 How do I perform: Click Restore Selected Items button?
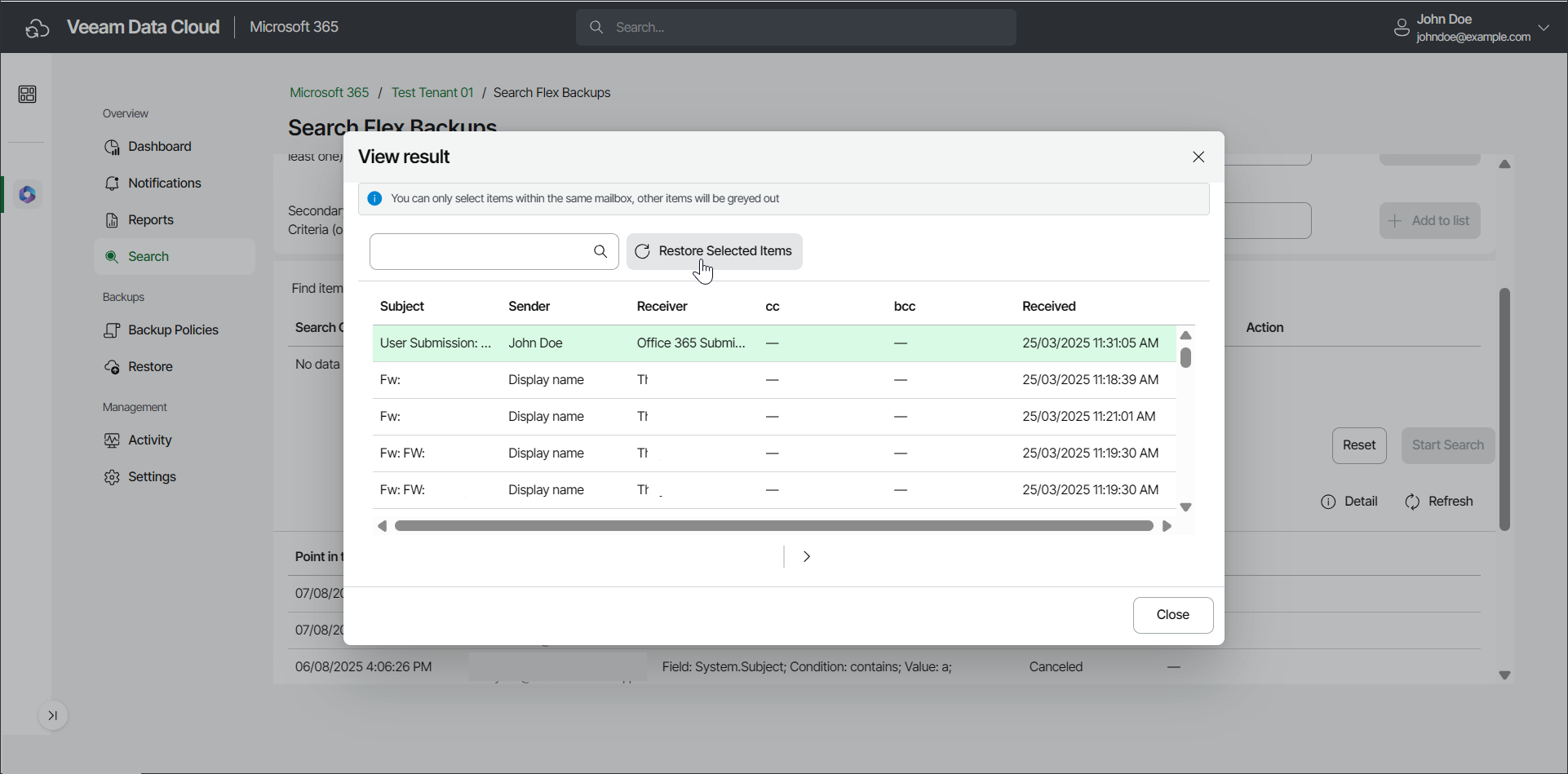[715, 251]
